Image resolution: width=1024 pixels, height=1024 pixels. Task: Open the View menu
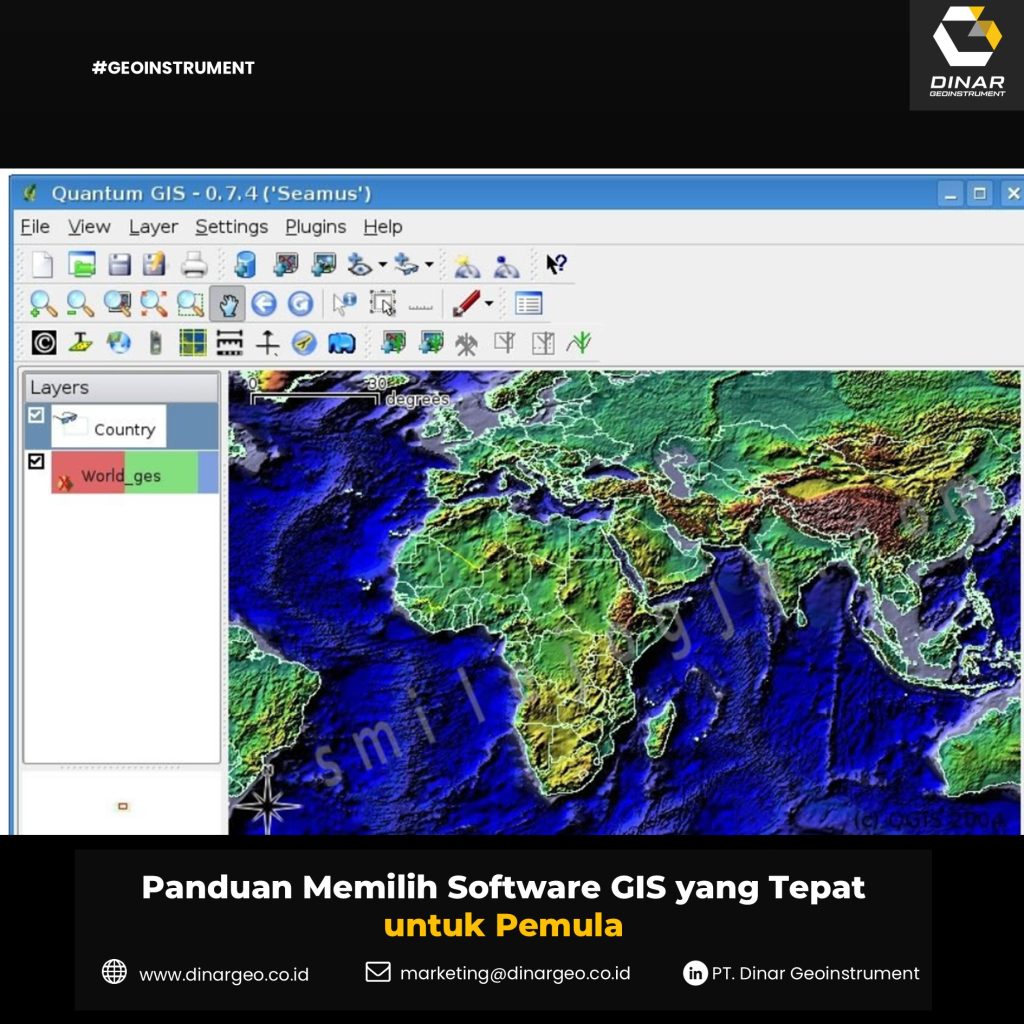click(89, 227)
